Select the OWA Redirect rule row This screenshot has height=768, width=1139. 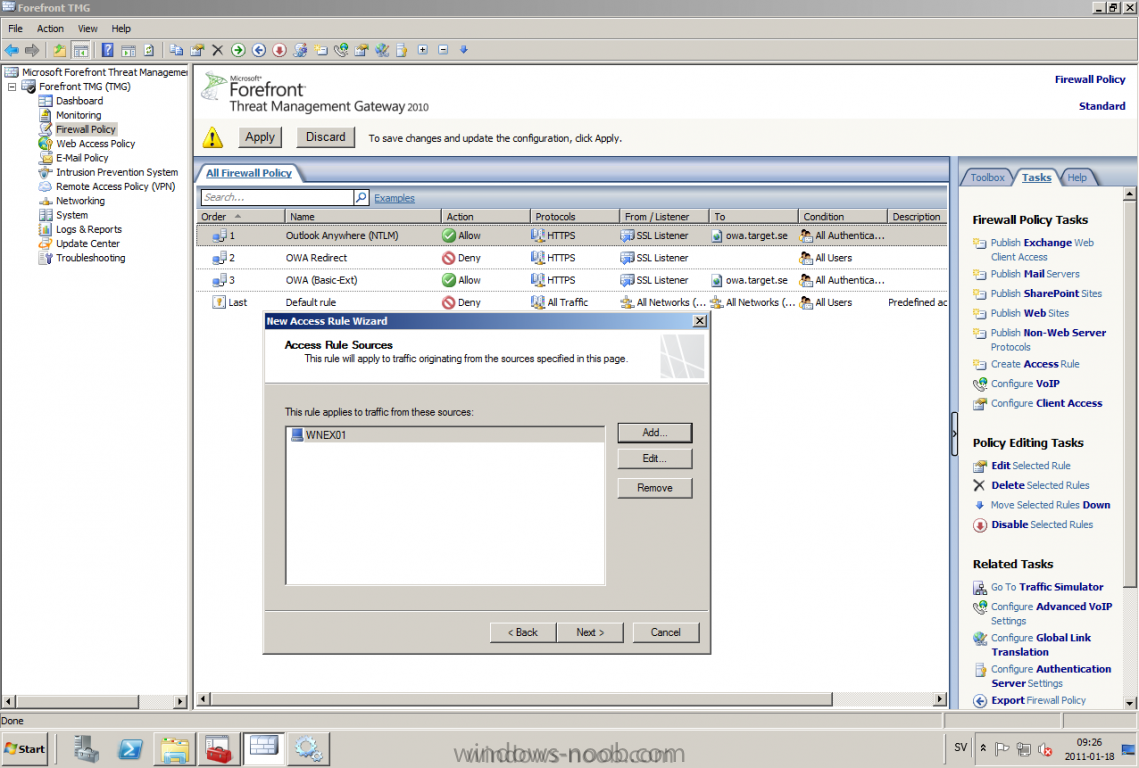point(572,258)
